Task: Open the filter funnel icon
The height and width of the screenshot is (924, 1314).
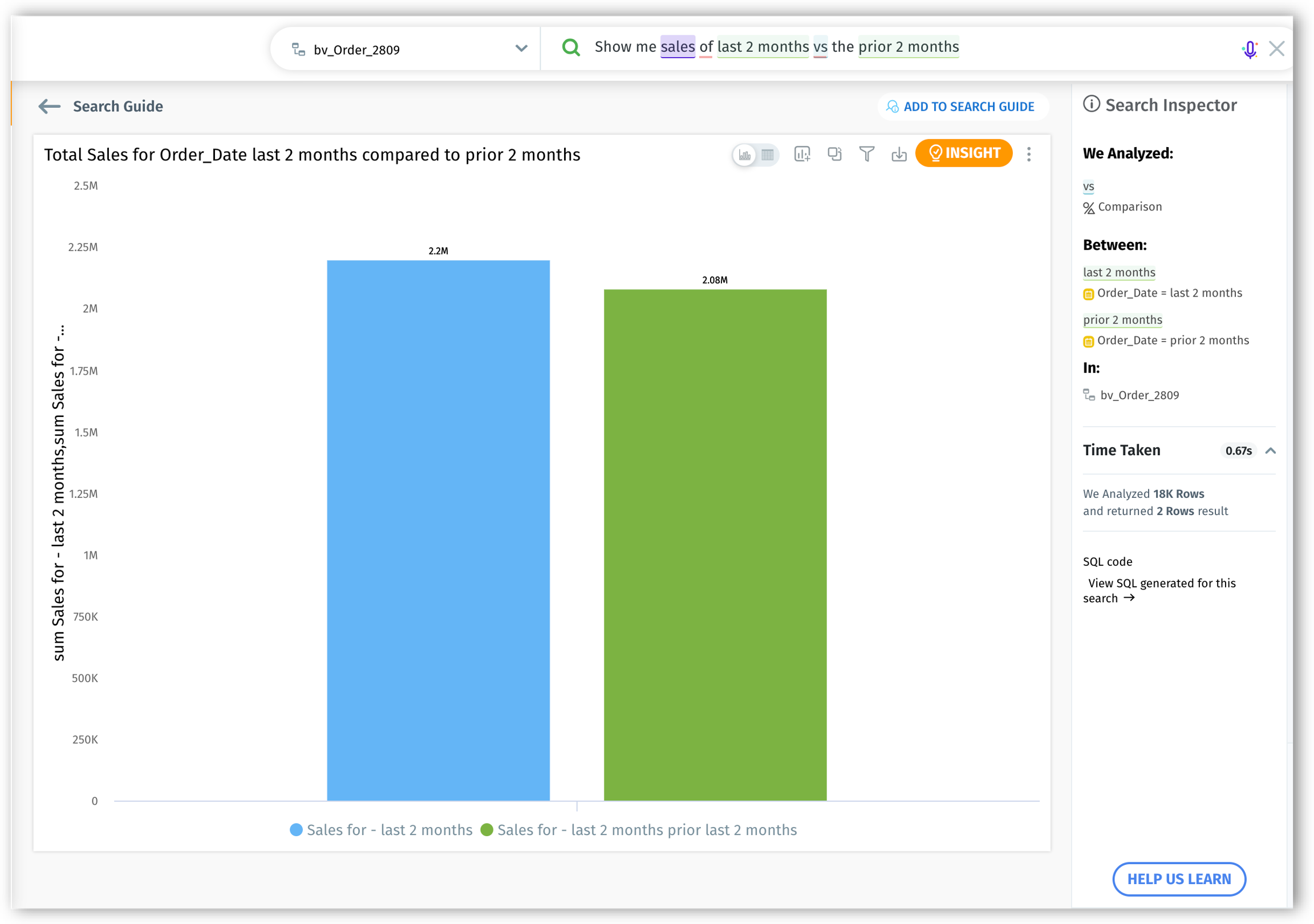Action: pos(866,154)
